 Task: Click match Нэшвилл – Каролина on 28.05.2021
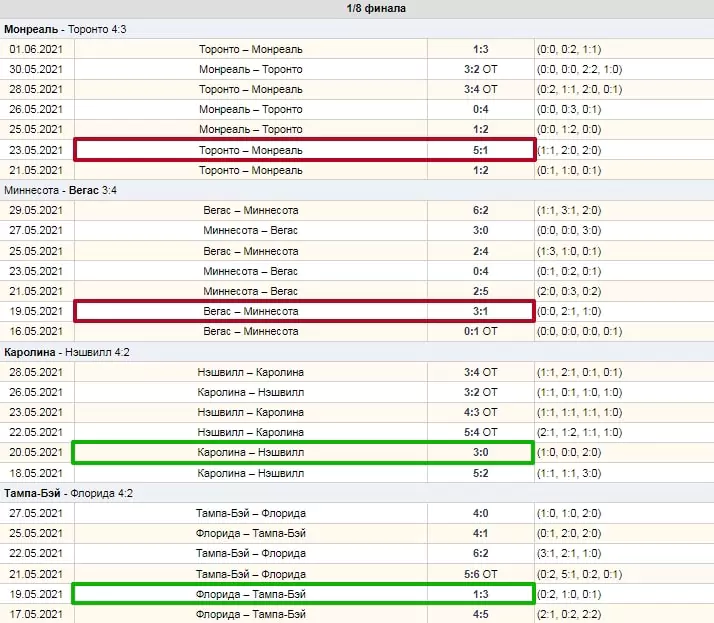250,373
